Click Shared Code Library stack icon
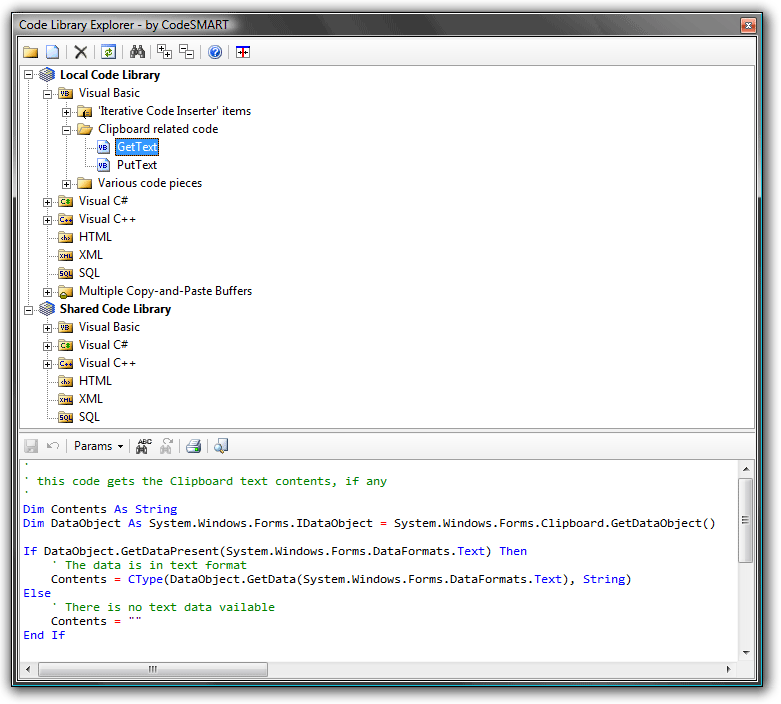 tap(47, 309)
